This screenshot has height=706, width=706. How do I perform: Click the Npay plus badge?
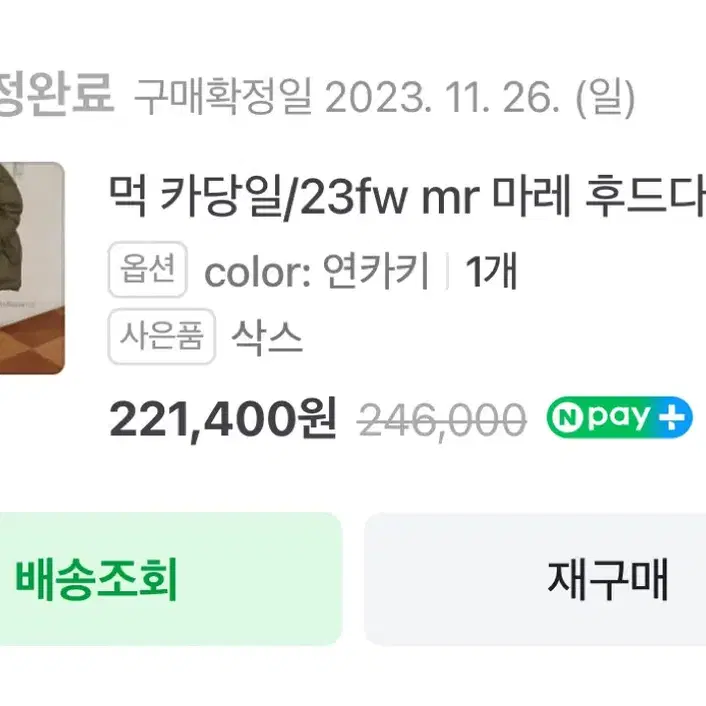pos(620,417)
